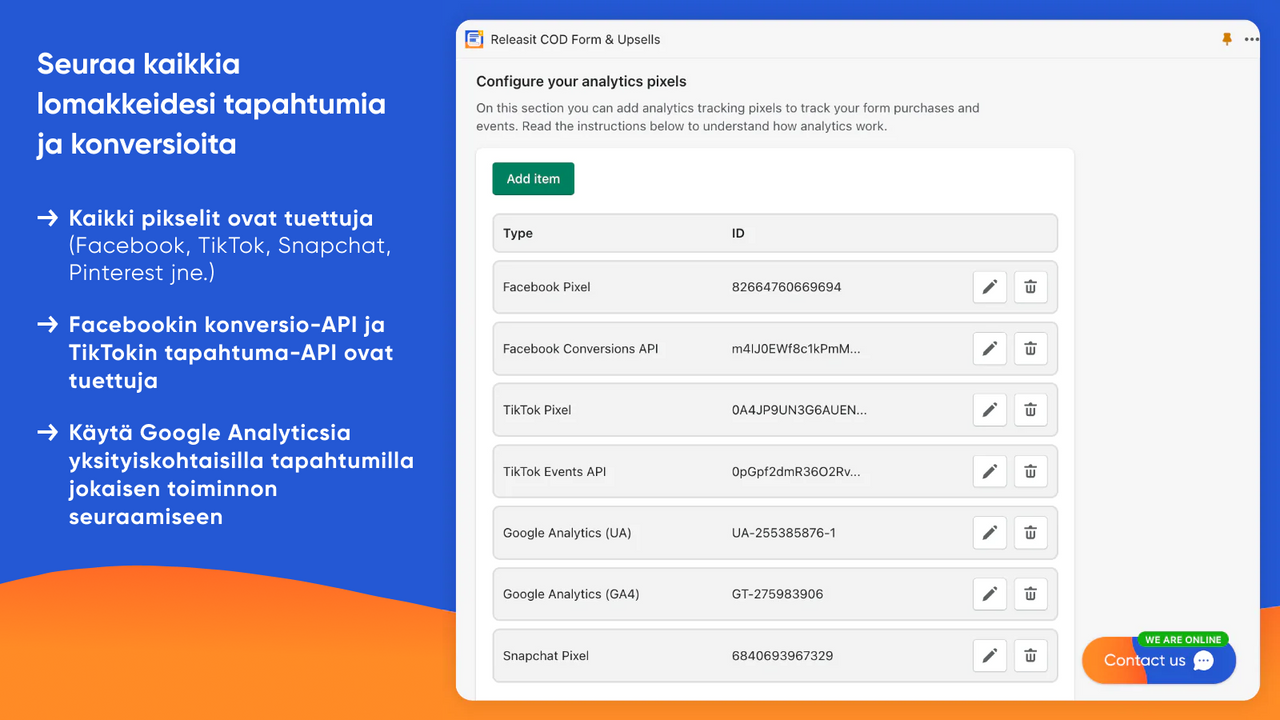The width and height of the screenshot is (1280, 720).
Task: Edit the Google Analytics (GA4) entry
Action: click(x=990, y=594)
